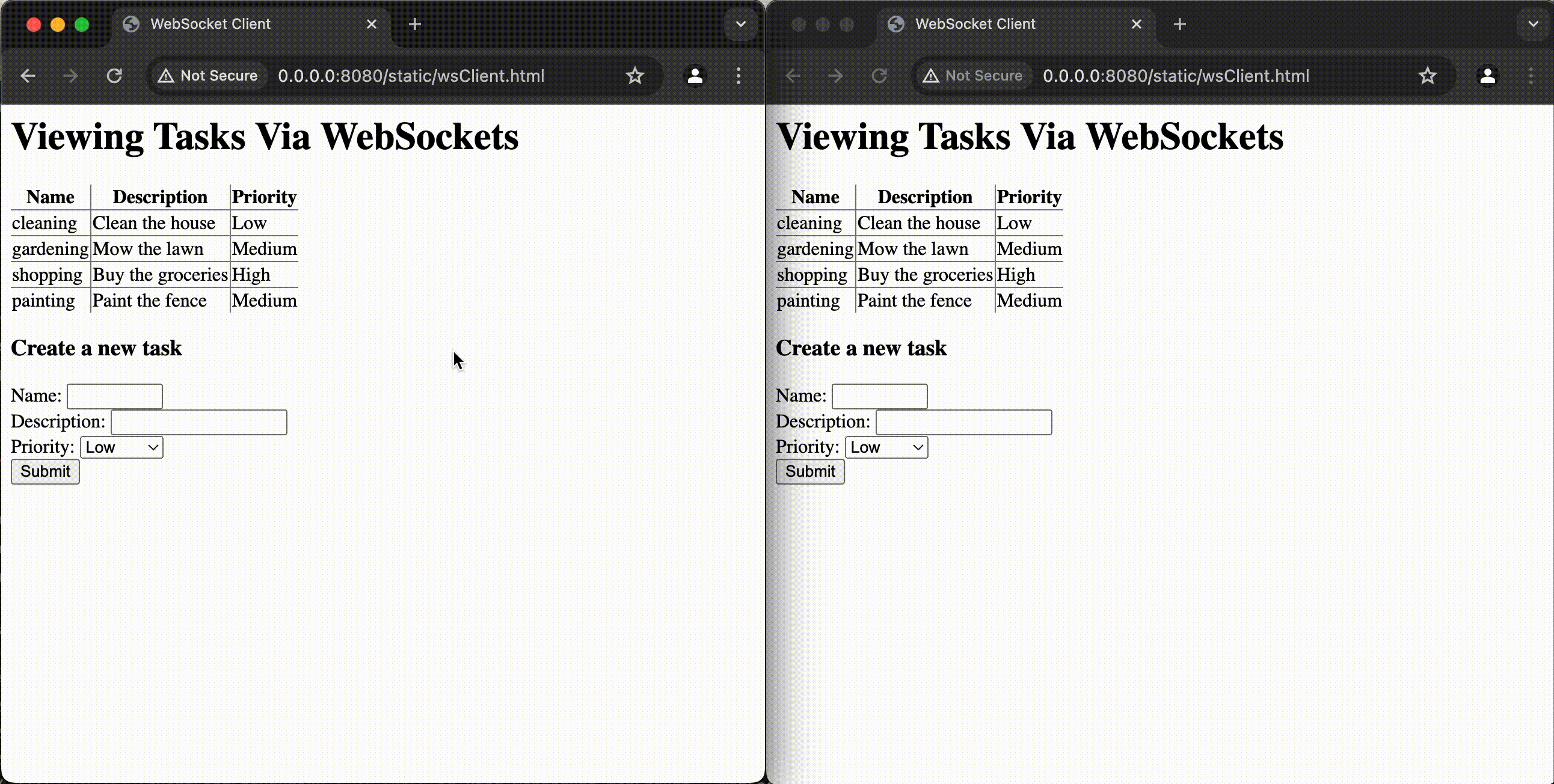Bookmark the page with the right window's star
The width and height of the screenshot is (1554, 784).
tap(1427, 75)
